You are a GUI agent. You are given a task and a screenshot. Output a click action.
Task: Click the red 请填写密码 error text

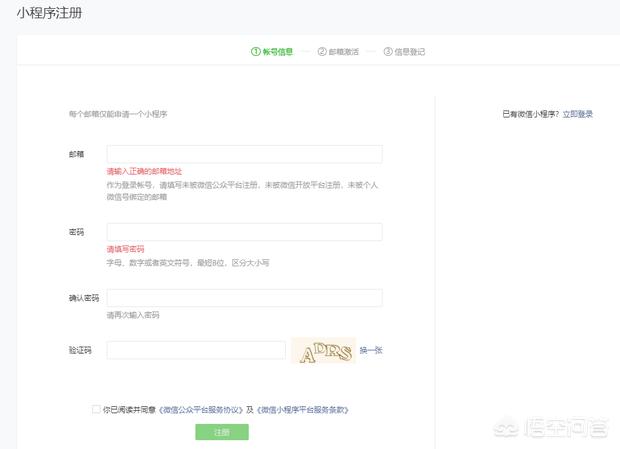[x=125, y=249]
